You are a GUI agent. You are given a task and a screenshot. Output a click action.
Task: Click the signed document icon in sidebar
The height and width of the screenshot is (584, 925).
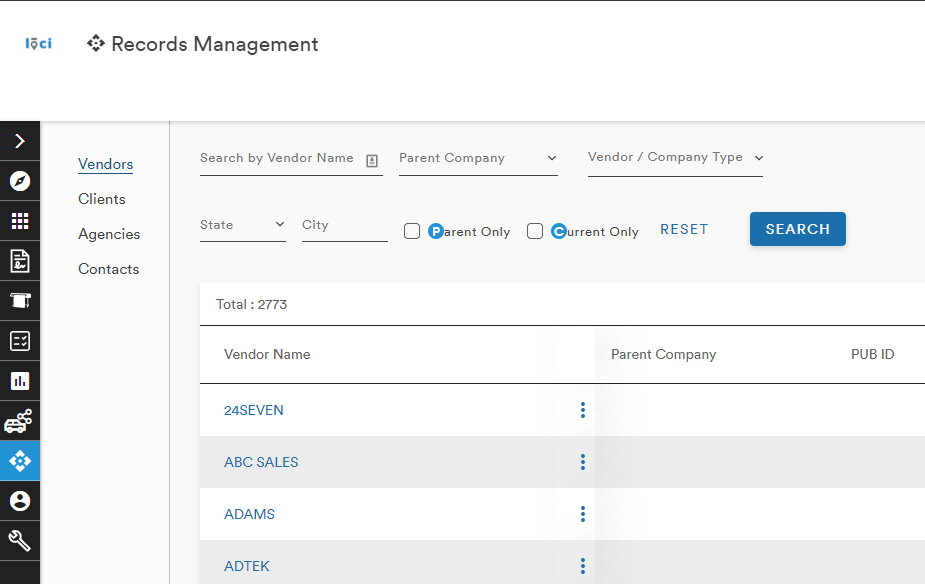tap(19, 261)
